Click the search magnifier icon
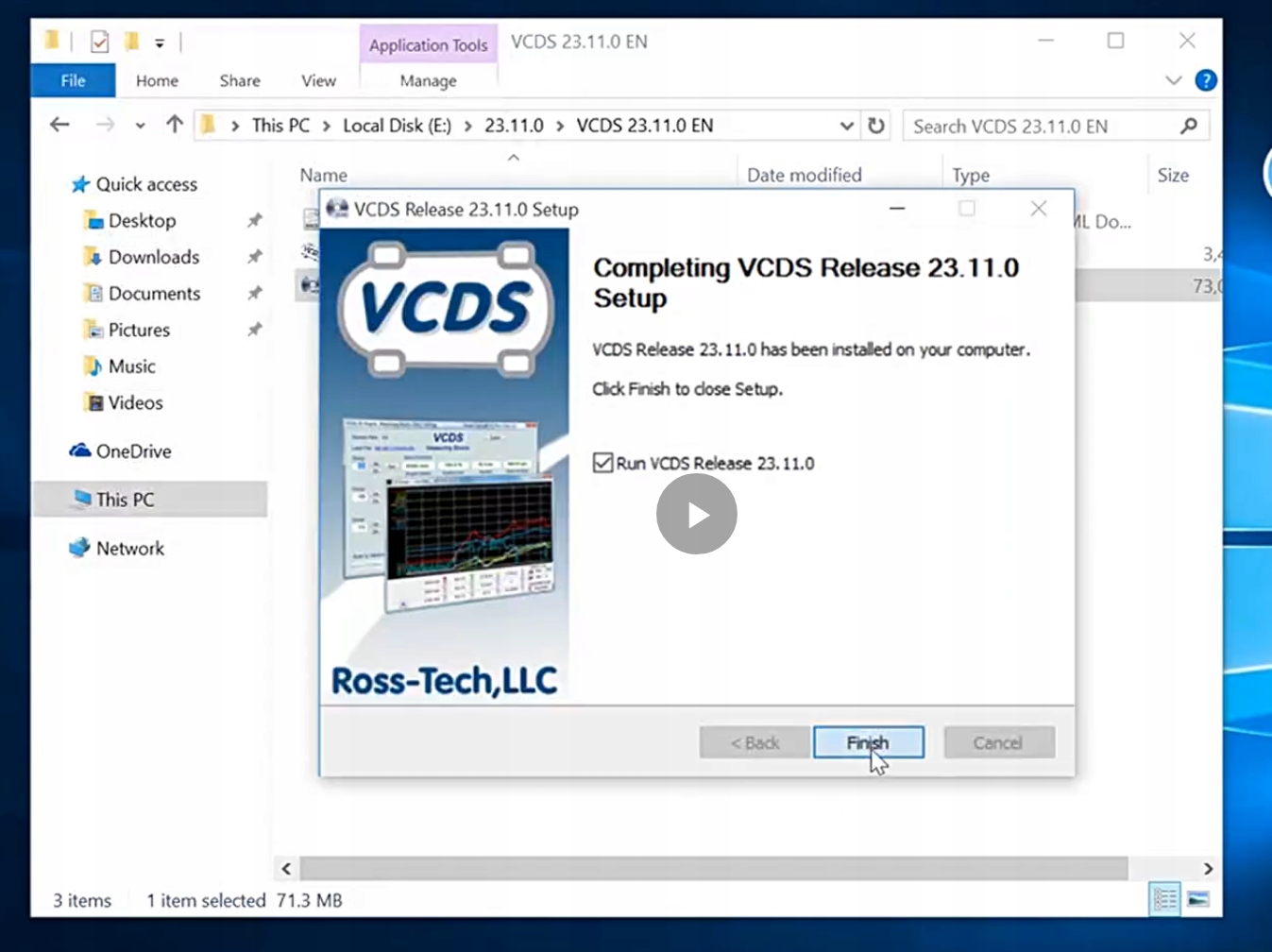This screenshot has width=1272, height=952. pos(1189,126)
